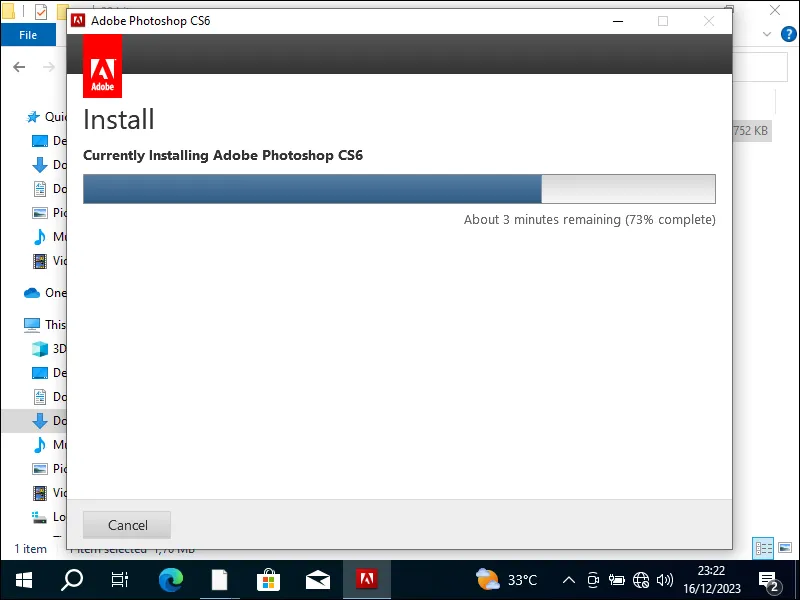Screen dimensions: 800x600
Task: Open the Start menu
Action: (x=22, y=579)
